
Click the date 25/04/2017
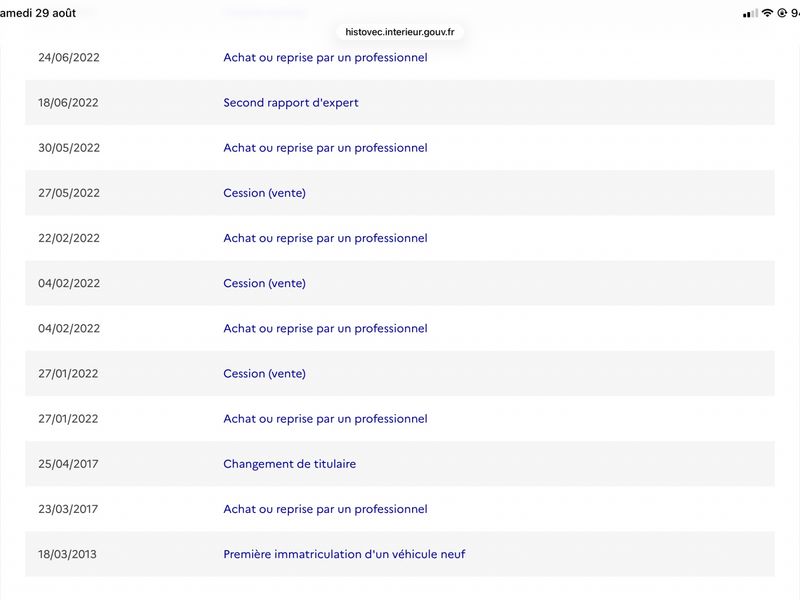[68, 464]
